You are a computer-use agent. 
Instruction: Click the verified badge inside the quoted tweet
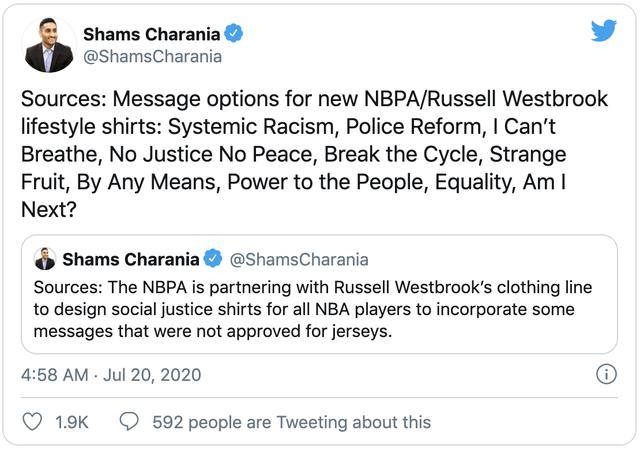pos(213,260)
